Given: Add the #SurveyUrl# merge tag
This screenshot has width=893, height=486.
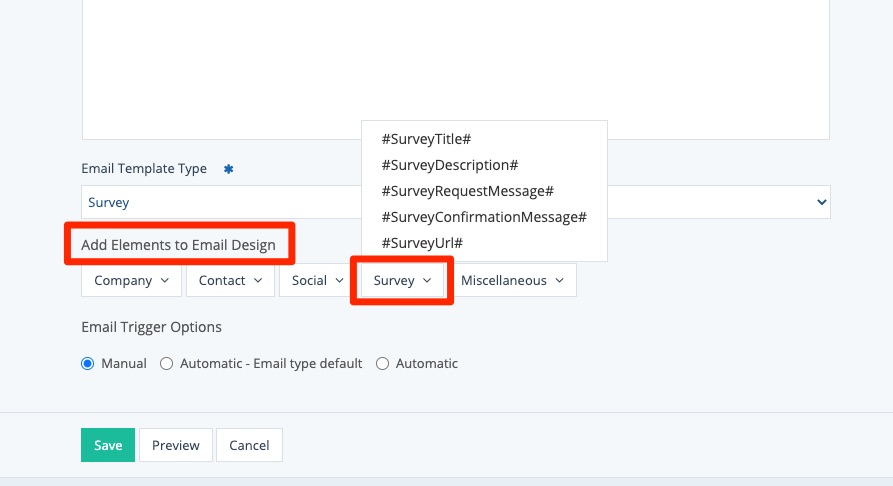Looking at the screenshot, I should [x=422, y=243].
